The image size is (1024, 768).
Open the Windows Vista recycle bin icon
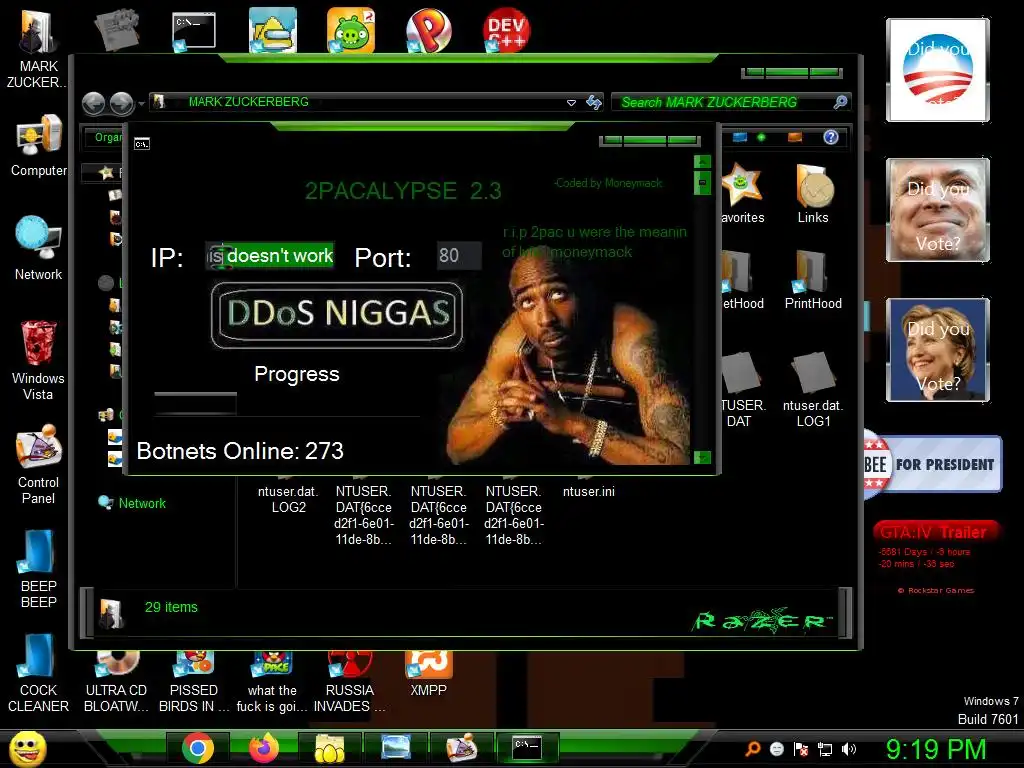pos(38,360)
